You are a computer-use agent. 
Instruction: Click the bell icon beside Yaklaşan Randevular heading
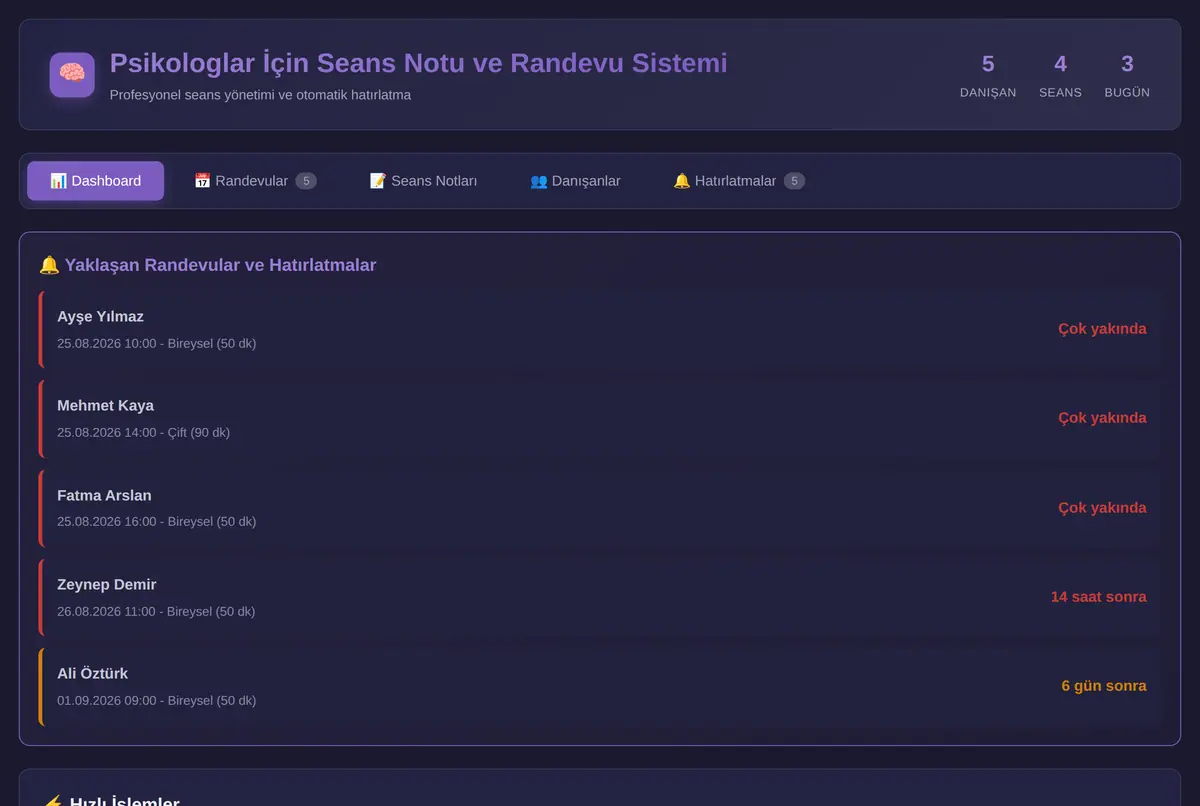pyautogui.click(x=49, y=265)
